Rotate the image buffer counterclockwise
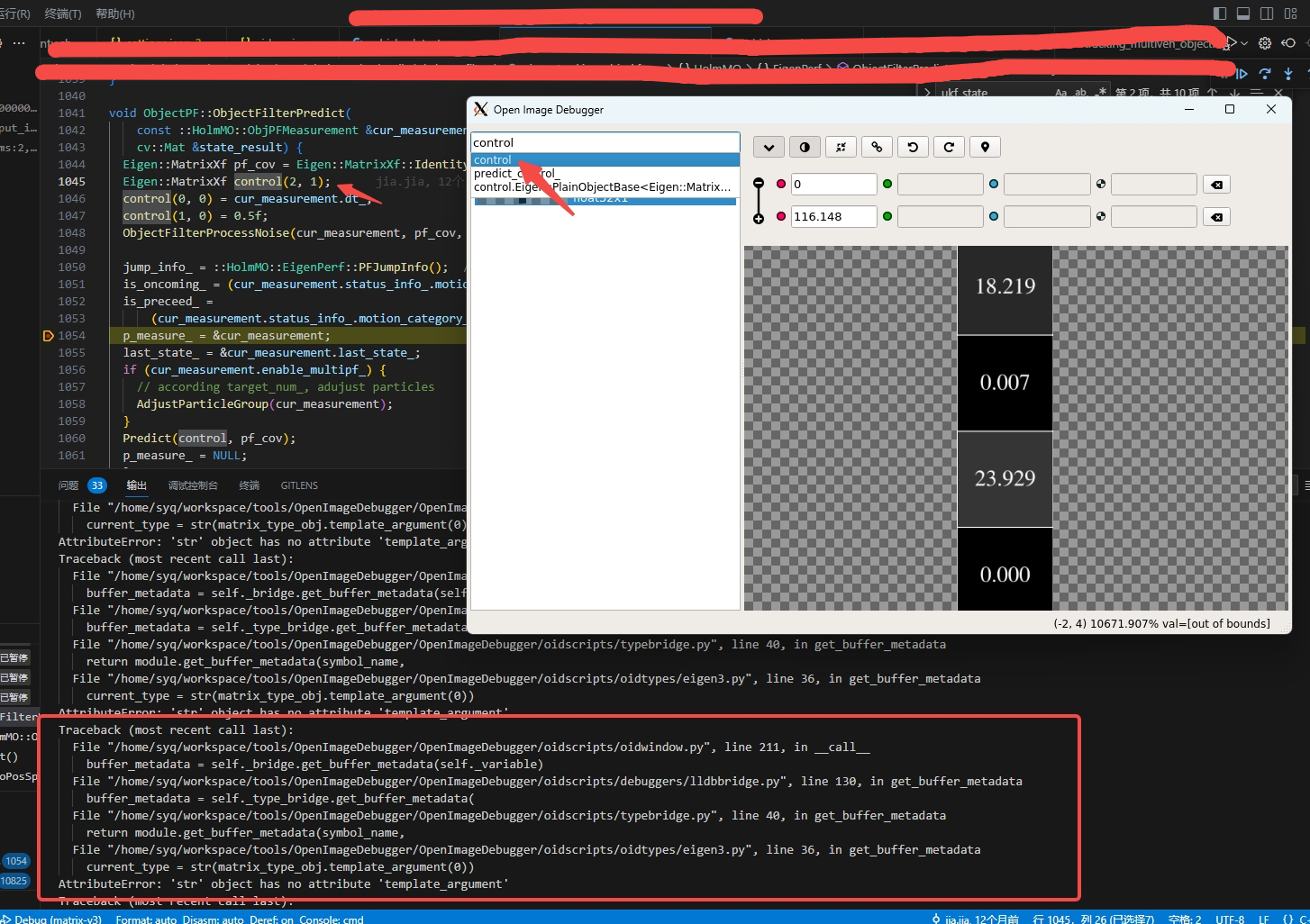Image resolution: width=1310 pixels, height=924 pixels. [913, 147]
